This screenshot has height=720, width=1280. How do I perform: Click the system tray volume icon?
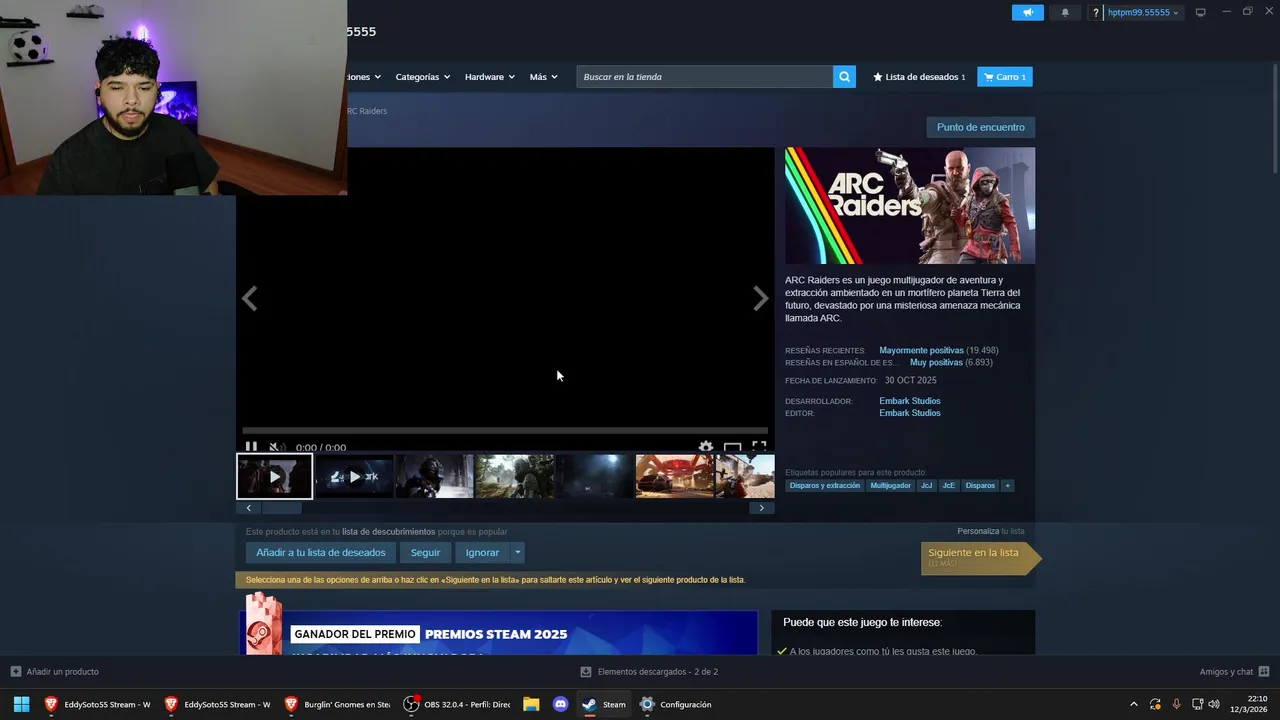tap(1214, 704)
